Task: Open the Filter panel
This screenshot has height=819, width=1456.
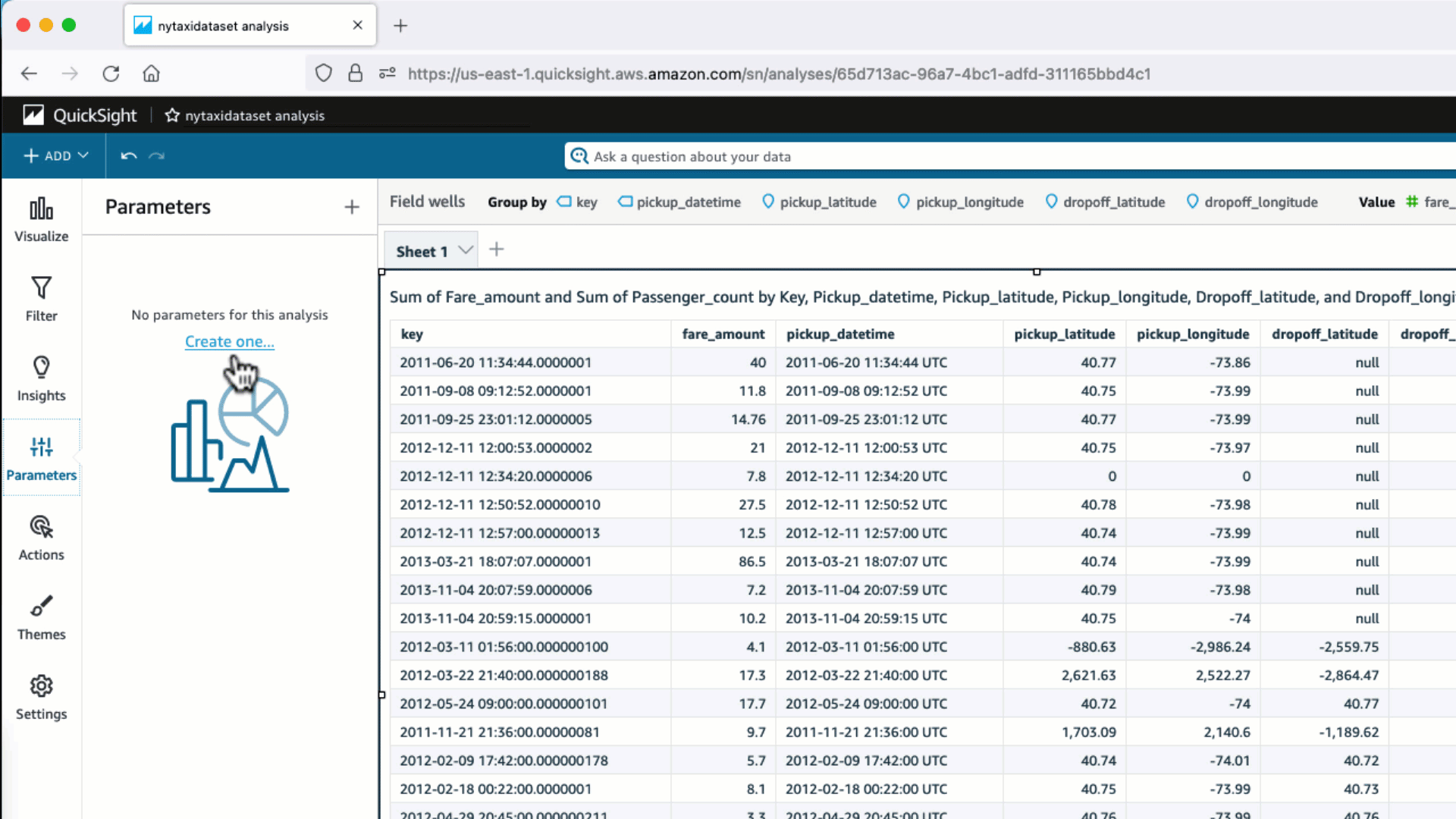Action: [x=41, y=299]
